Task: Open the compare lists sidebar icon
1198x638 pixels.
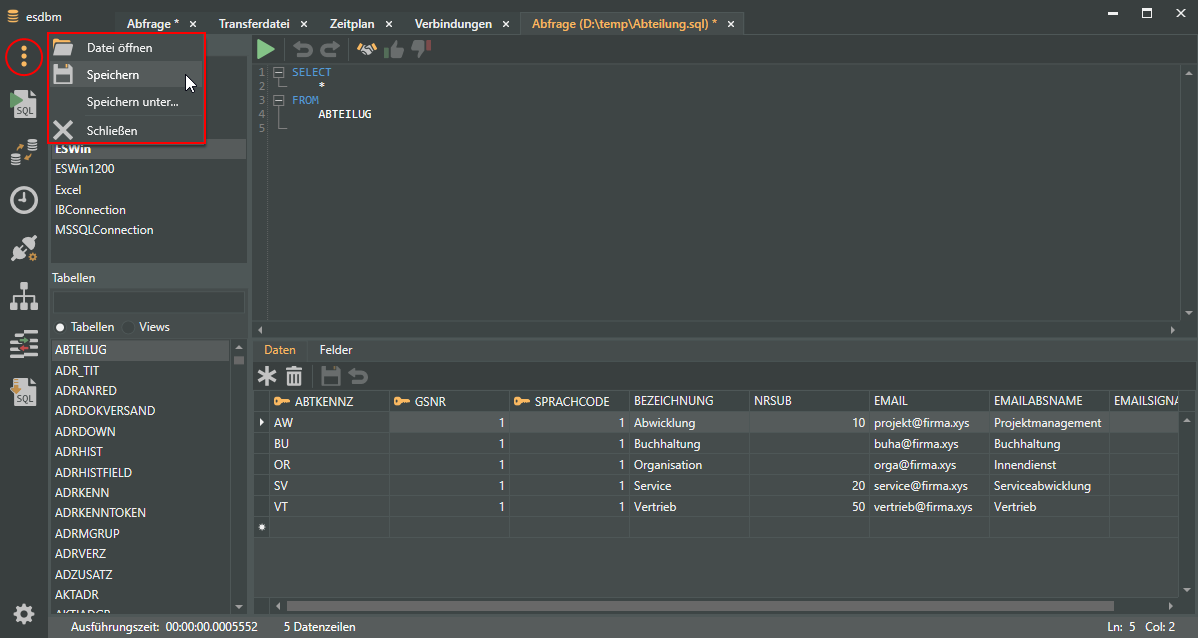Action: pyautogui.click(x=24, y=345)
